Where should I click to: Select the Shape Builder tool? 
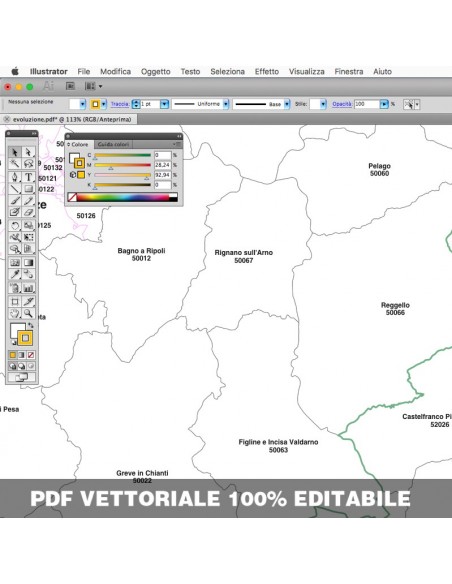tap(15, 249)
